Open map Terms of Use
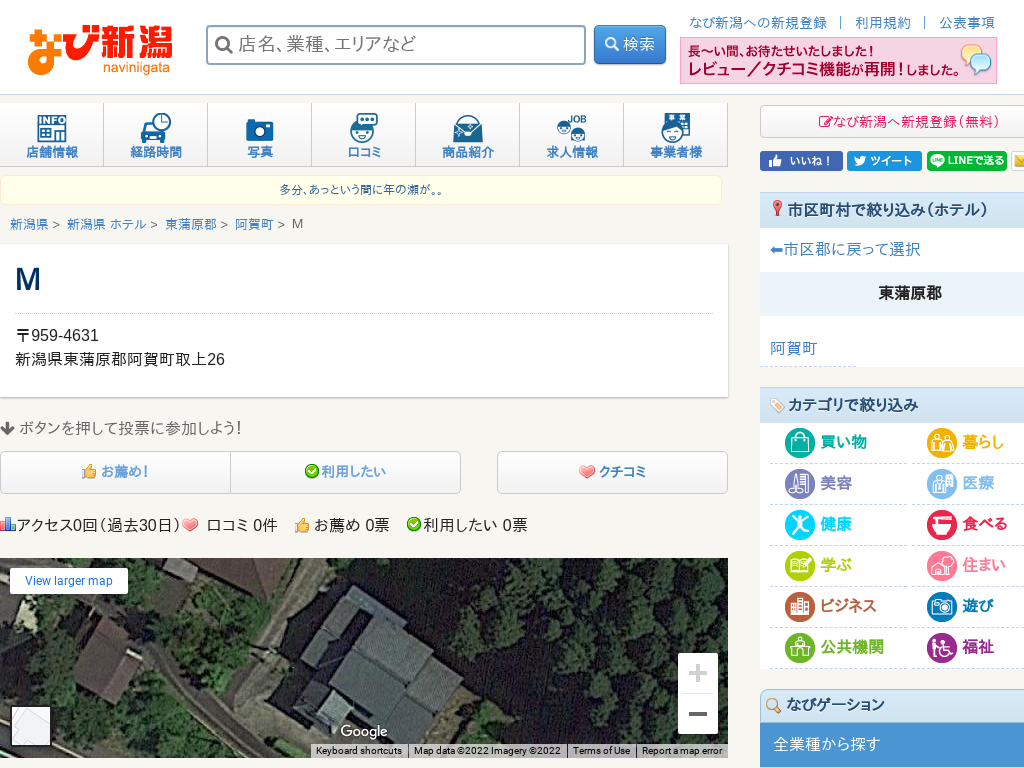Screen dimensions: 1024x768 [601, 751]
